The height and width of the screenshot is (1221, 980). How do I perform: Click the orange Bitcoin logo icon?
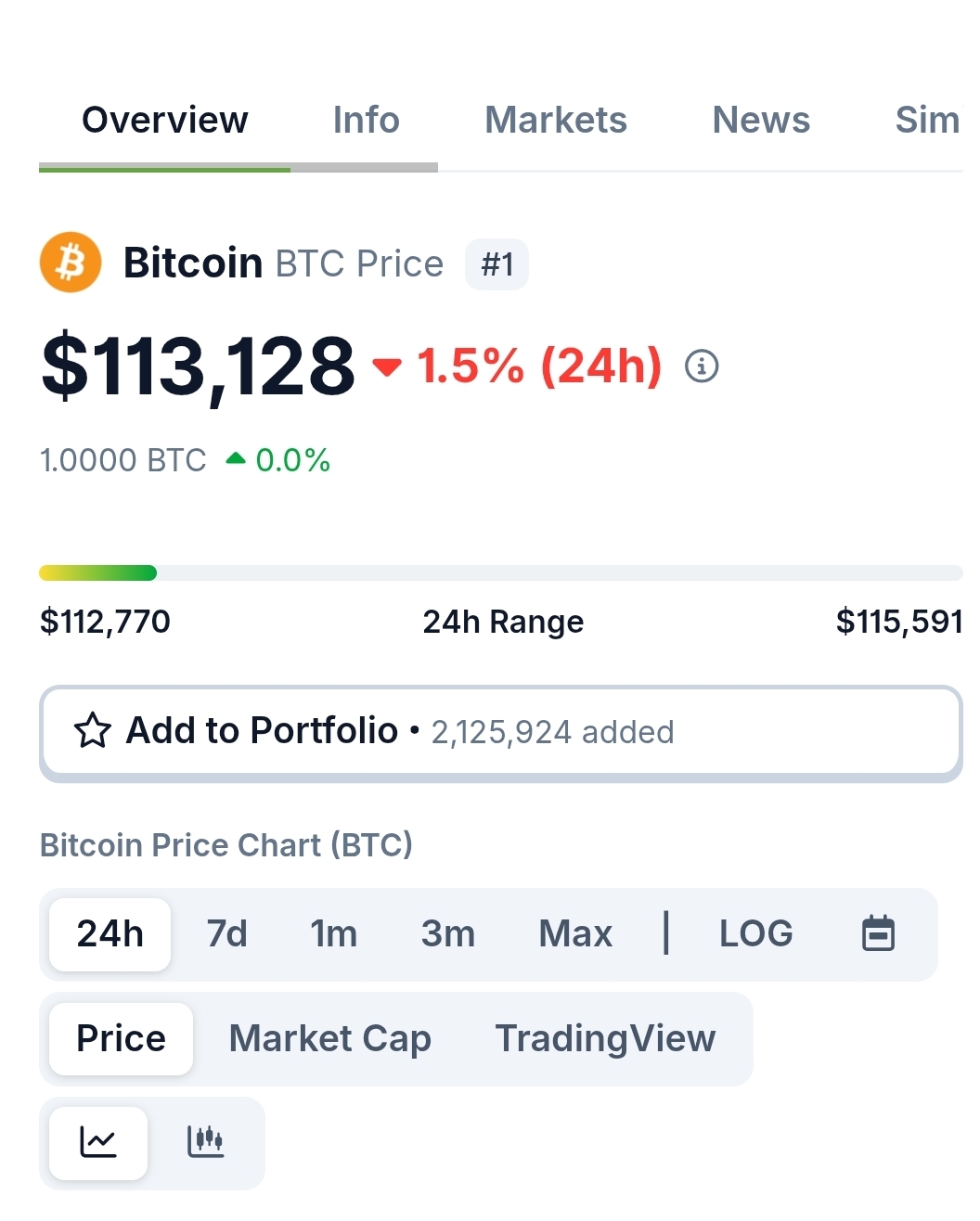coord(71,263)
